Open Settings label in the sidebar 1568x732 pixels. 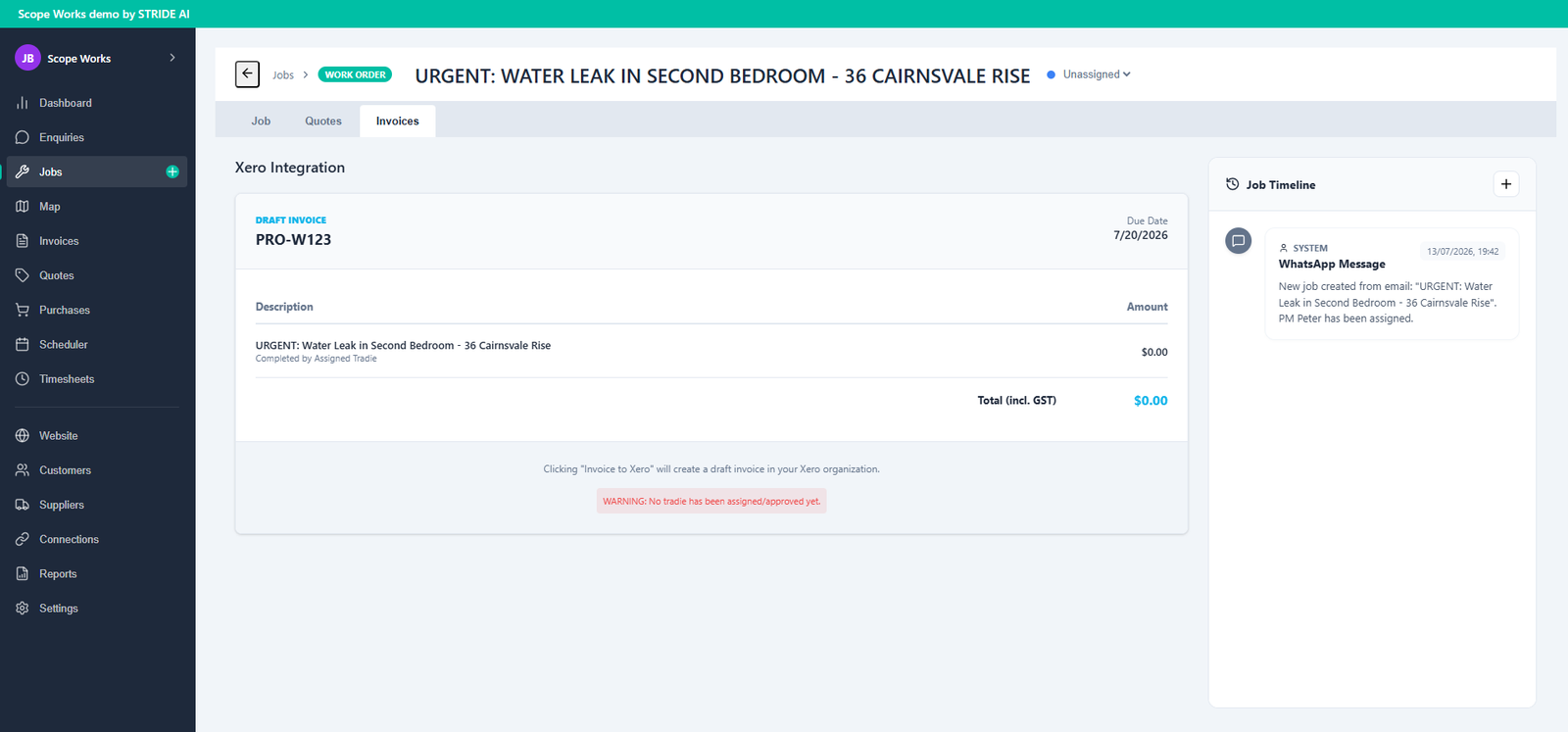pyautogui.click(x=59, y=609)
